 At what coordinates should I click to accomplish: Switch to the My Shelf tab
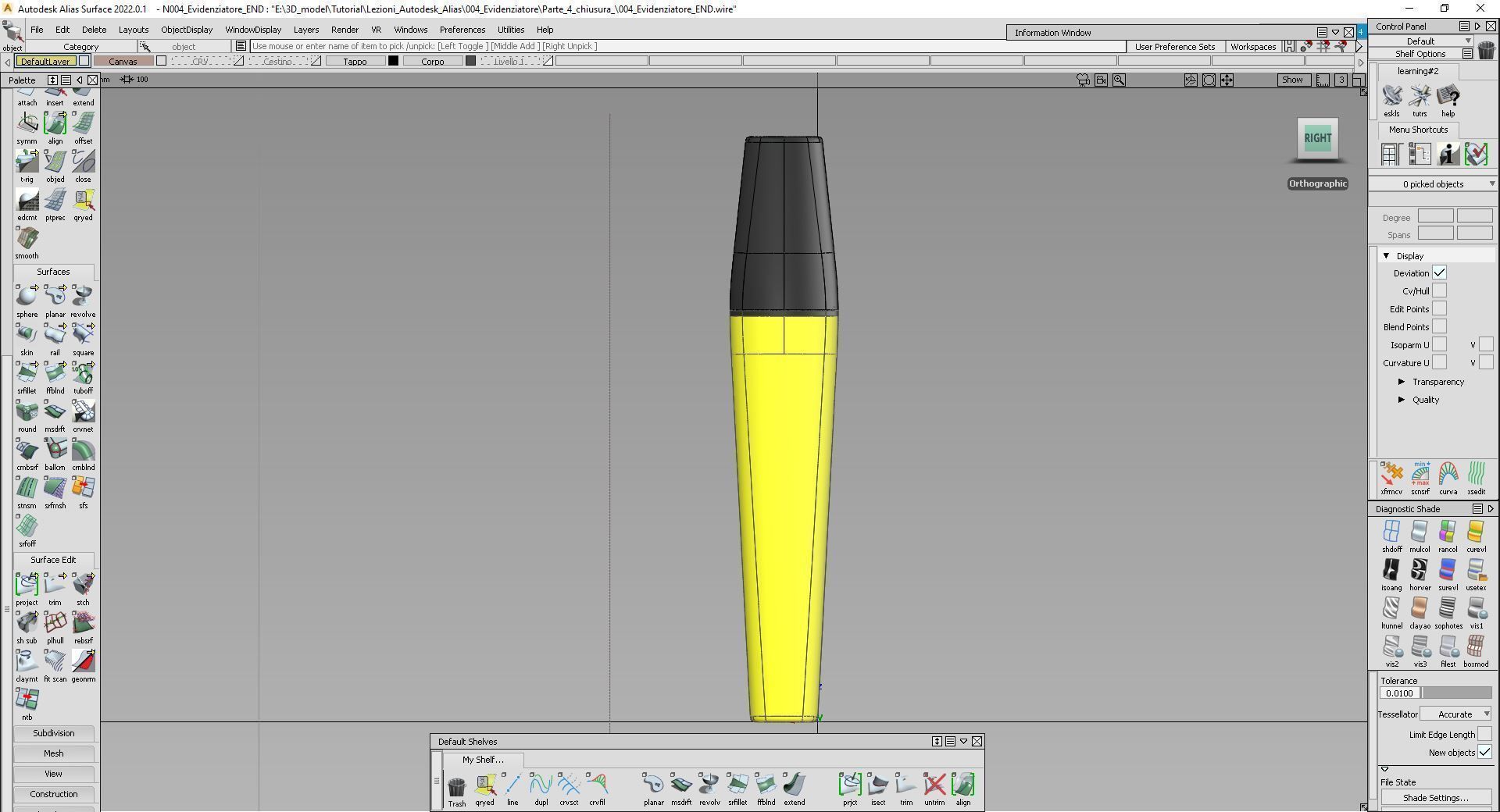483,760
